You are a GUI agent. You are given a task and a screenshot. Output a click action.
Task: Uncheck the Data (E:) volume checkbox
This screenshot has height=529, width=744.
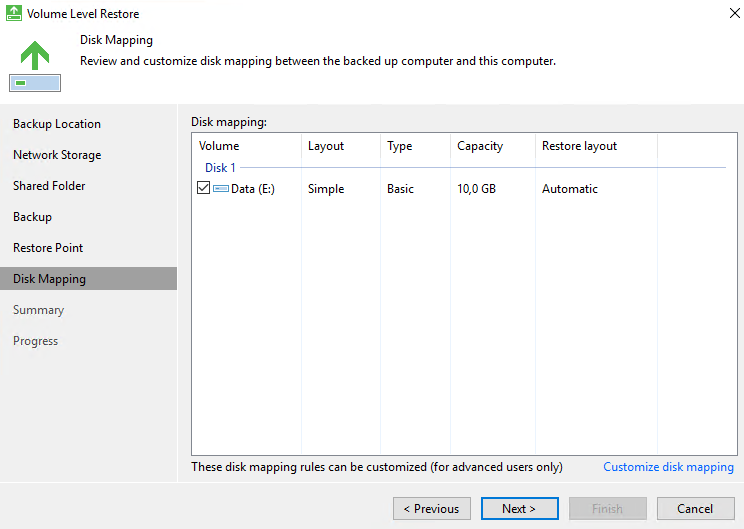(204, 188)
